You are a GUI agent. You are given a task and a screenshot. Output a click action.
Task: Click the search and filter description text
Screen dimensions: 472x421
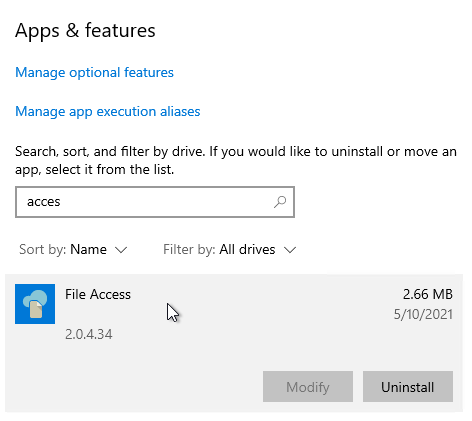[236, 160]
